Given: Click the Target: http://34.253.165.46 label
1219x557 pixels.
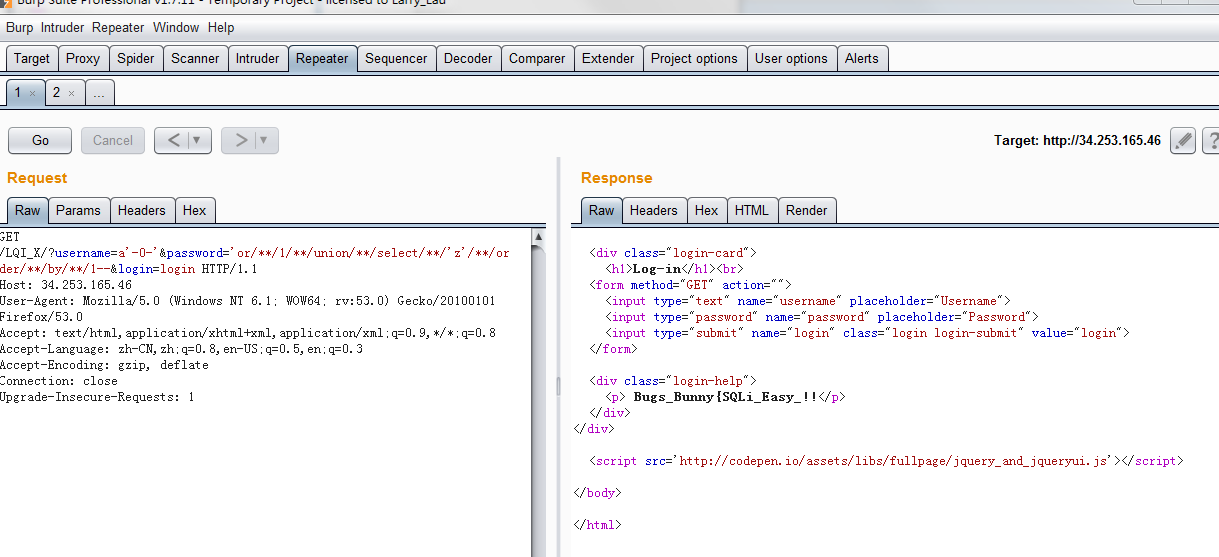Looking at the screenshot, I should pyautogui.click(x=1077, y=140).
